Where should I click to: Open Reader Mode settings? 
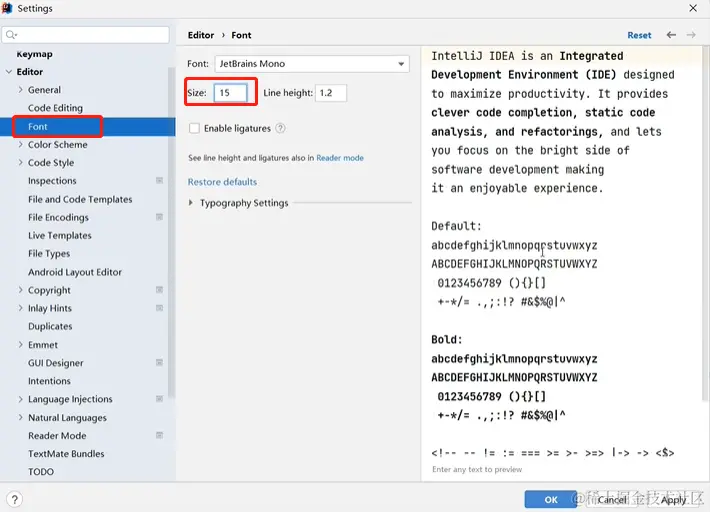click(x=57, y=435)
